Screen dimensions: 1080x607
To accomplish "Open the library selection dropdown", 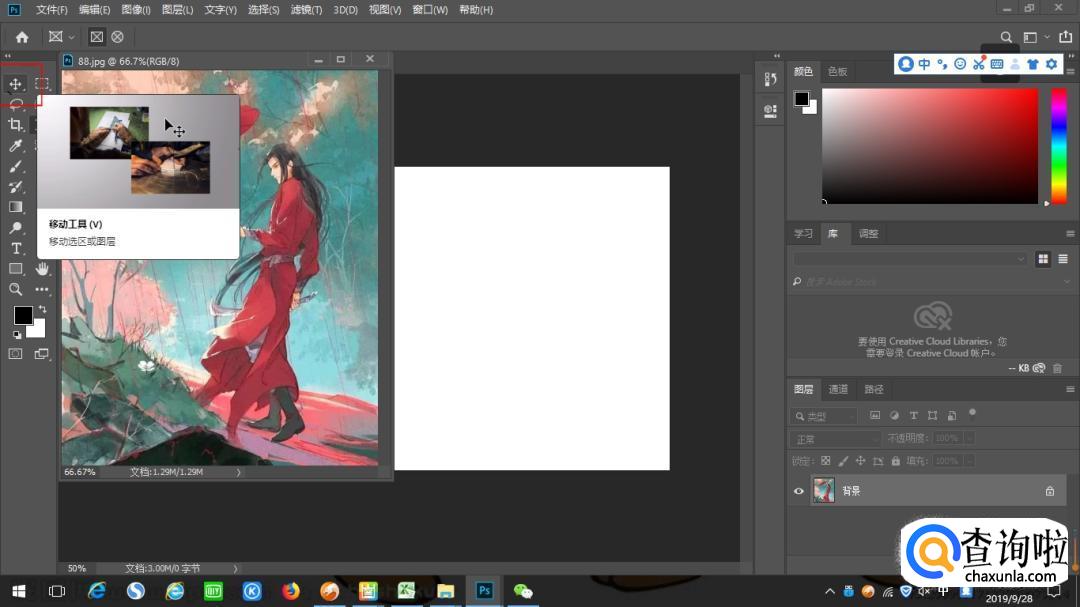I will (910, 259).
